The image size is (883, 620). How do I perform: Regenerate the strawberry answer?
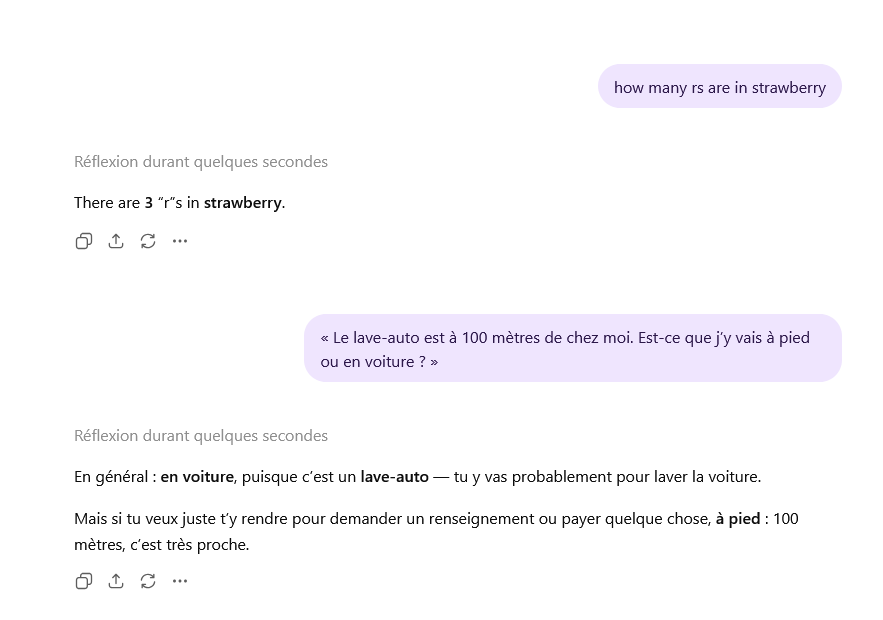click(148, 241)
